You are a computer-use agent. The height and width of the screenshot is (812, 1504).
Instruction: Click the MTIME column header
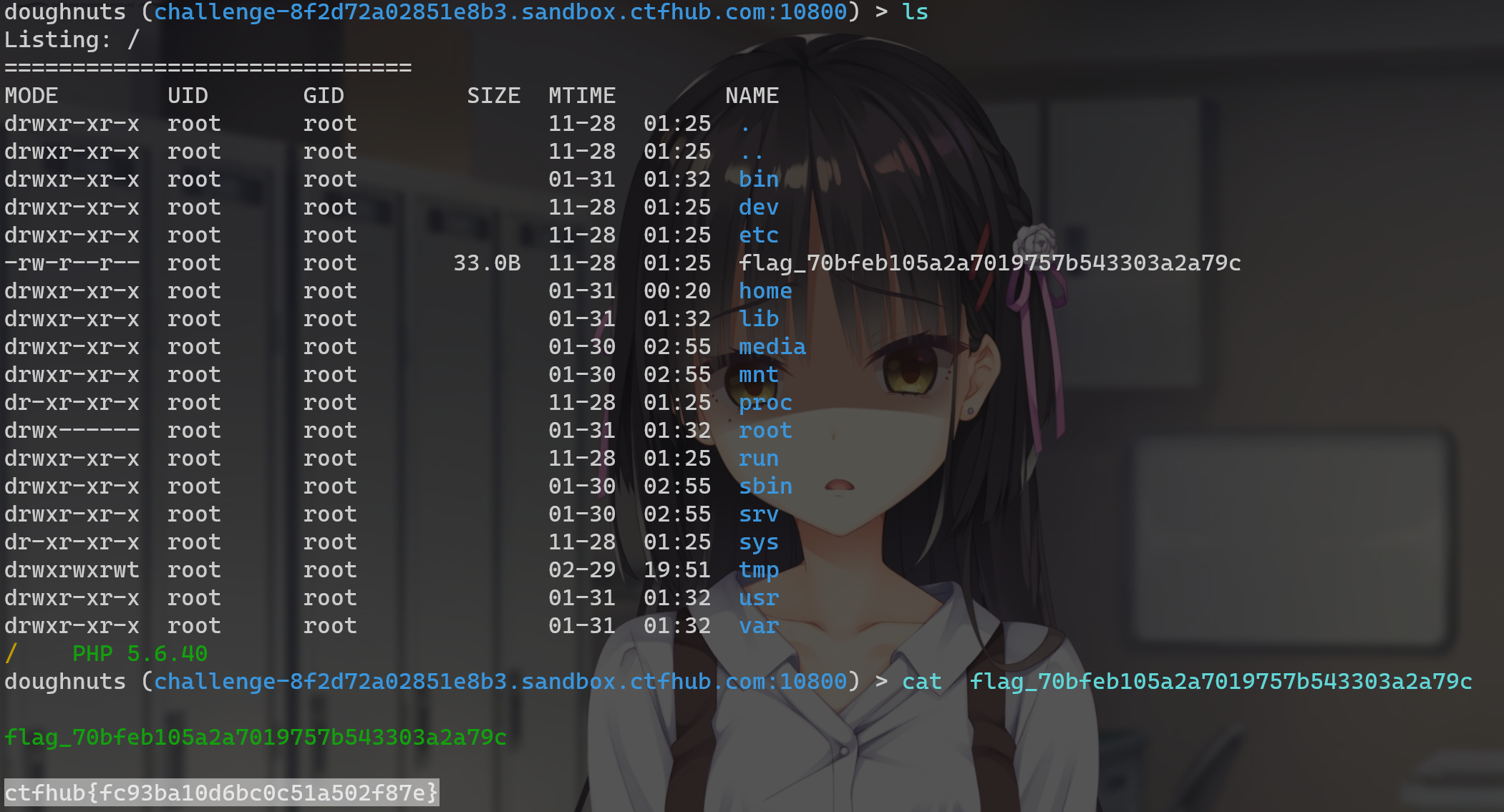(x=582, y=96)
